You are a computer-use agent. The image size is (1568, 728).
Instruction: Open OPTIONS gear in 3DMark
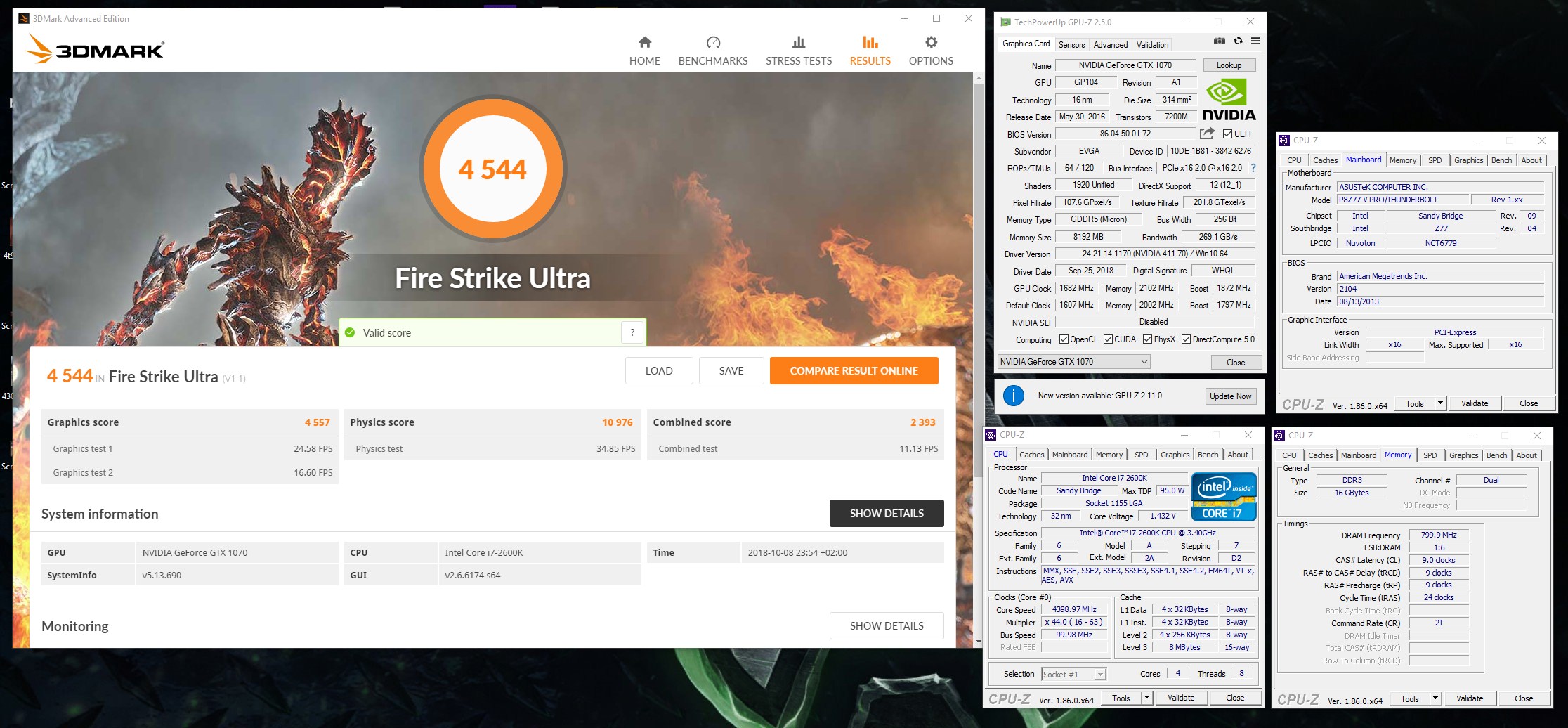click(931, 51)
